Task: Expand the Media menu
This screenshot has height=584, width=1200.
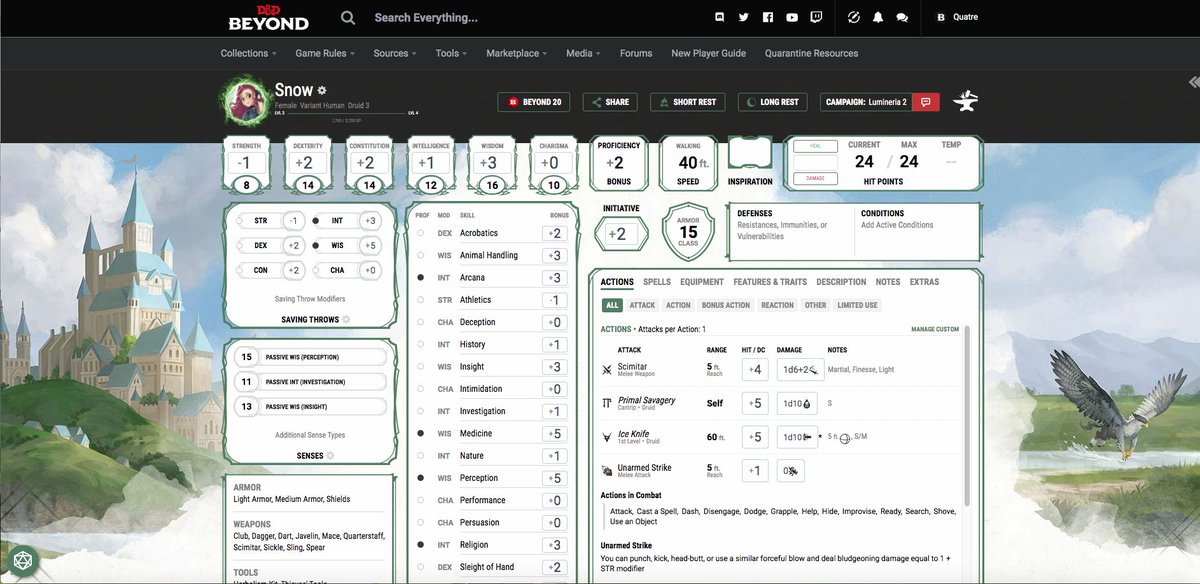Action: point(583,53)
